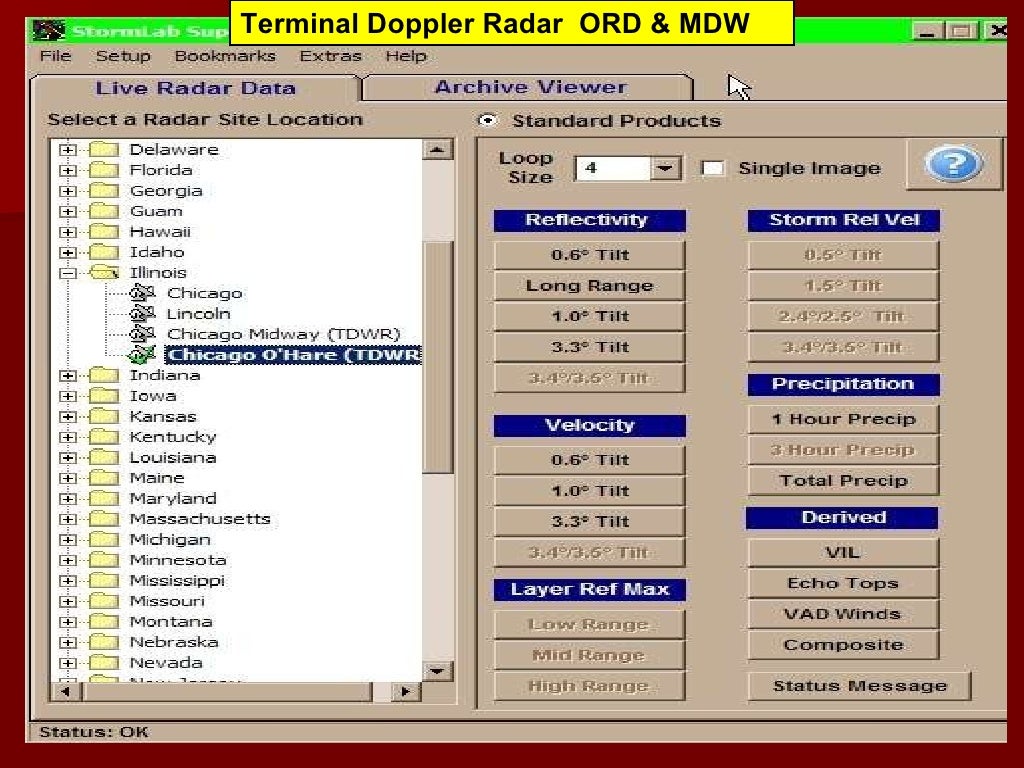Click the horizontal scroll right arrow
Screen dimensions: 1024x768
pos(406,691)
